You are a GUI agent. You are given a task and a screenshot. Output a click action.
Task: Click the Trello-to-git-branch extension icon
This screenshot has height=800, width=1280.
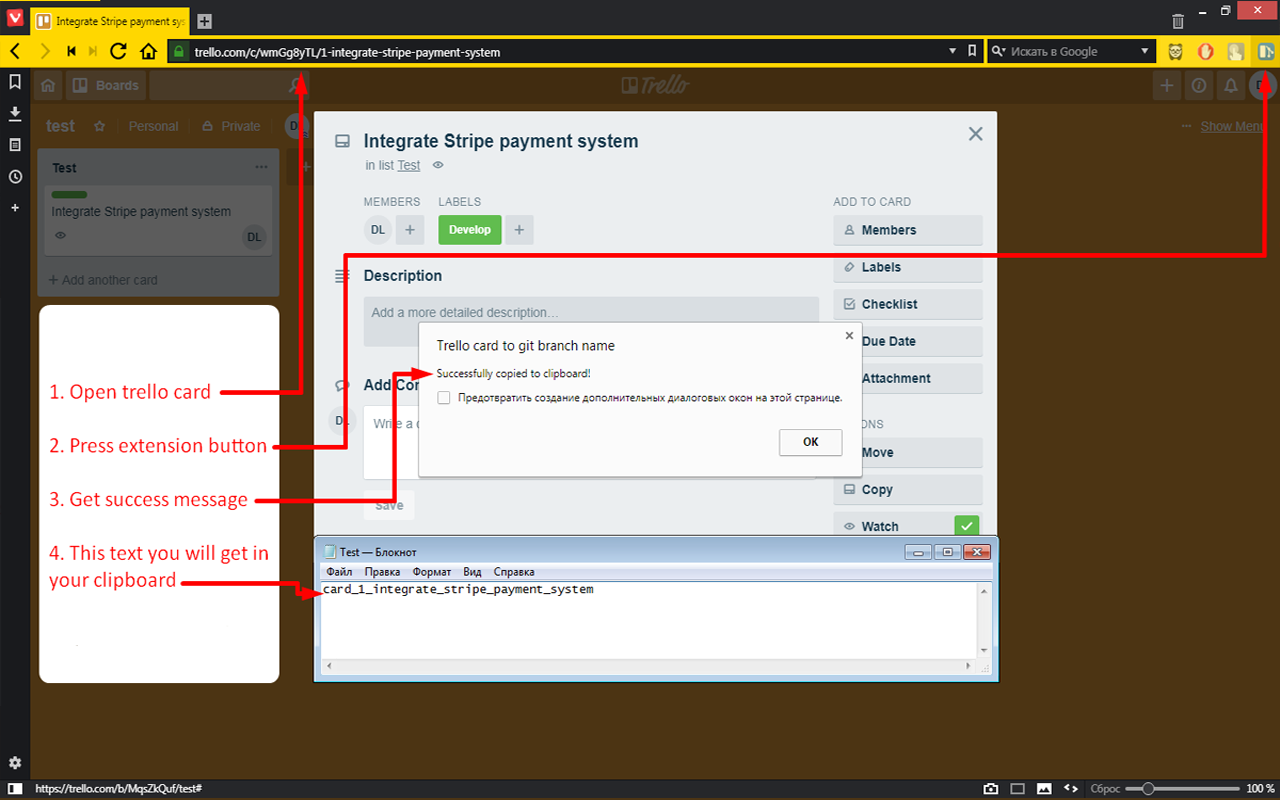point(1266,51)
